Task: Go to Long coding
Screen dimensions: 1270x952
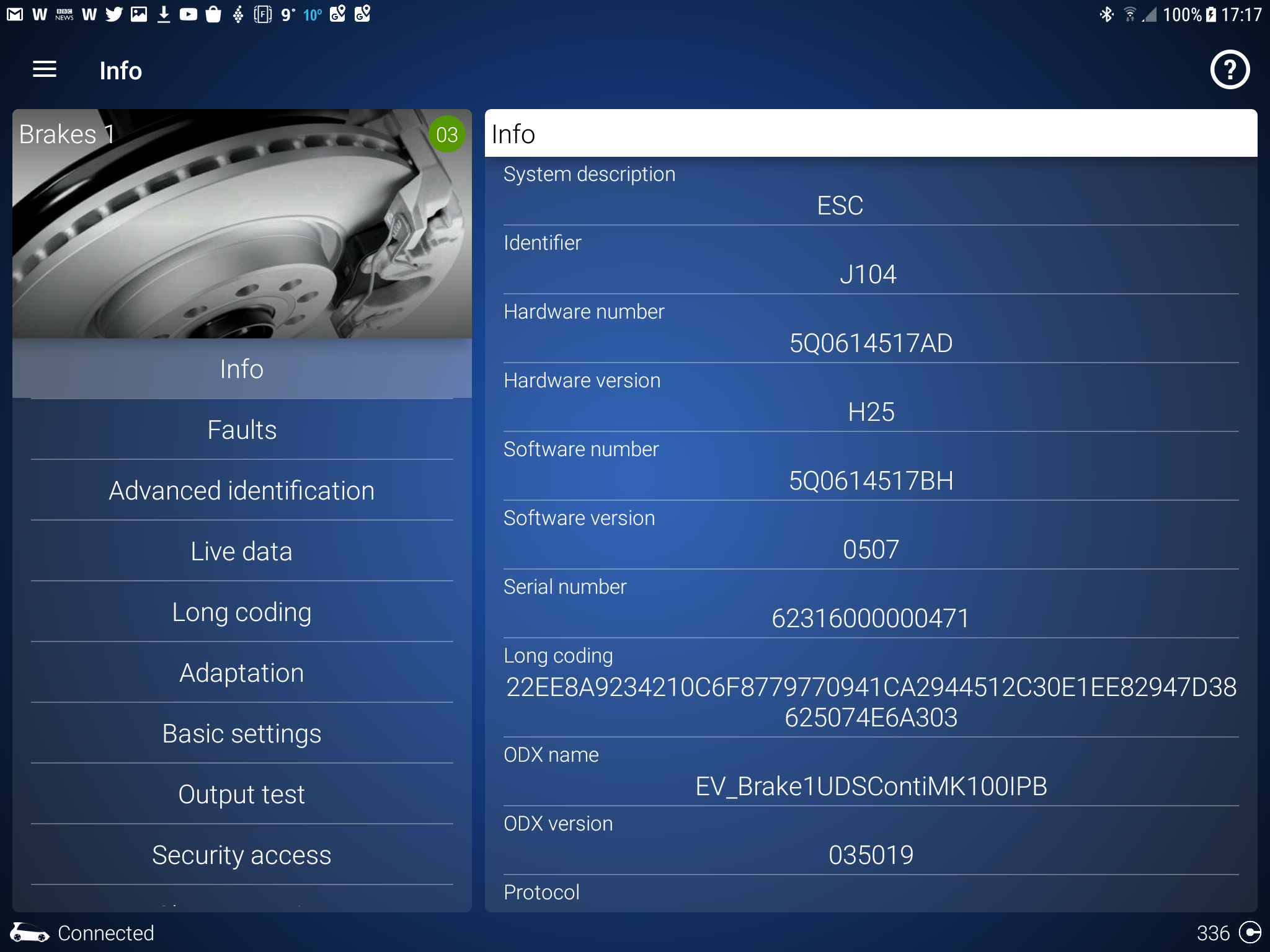Action: 242,612
